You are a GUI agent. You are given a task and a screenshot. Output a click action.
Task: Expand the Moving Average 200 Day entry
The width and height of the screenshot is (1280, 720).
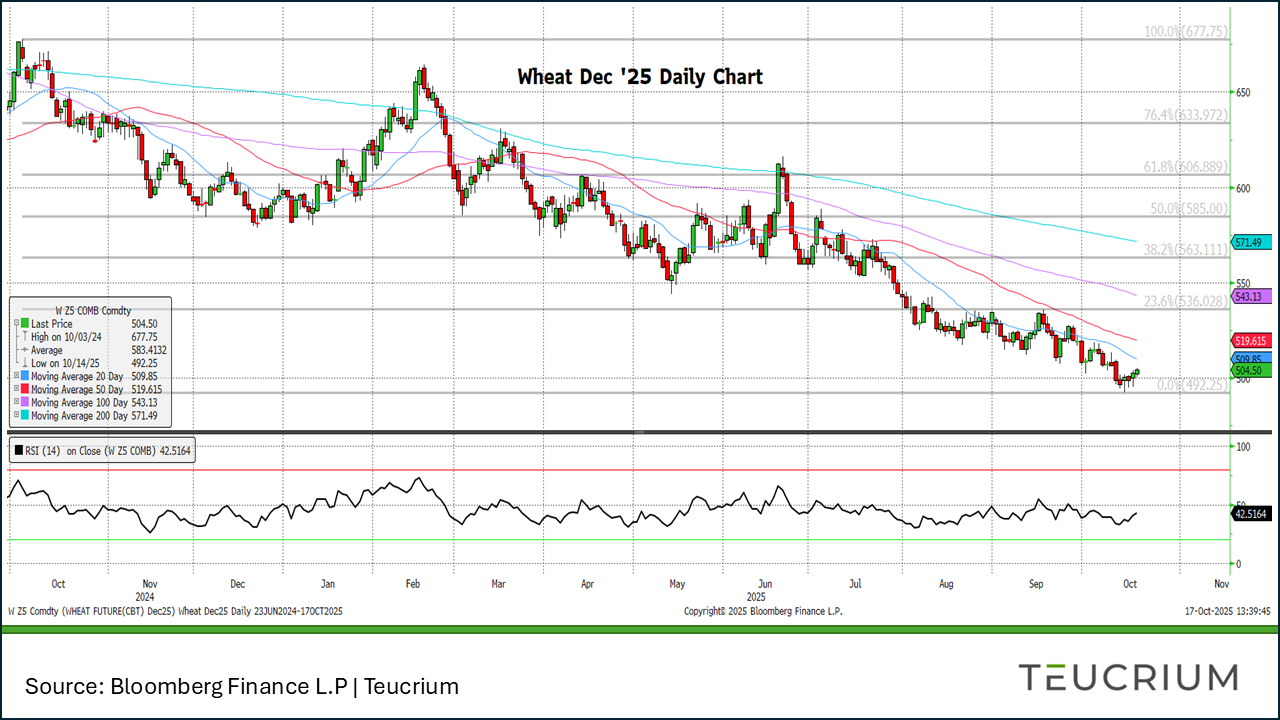point(16,415)
